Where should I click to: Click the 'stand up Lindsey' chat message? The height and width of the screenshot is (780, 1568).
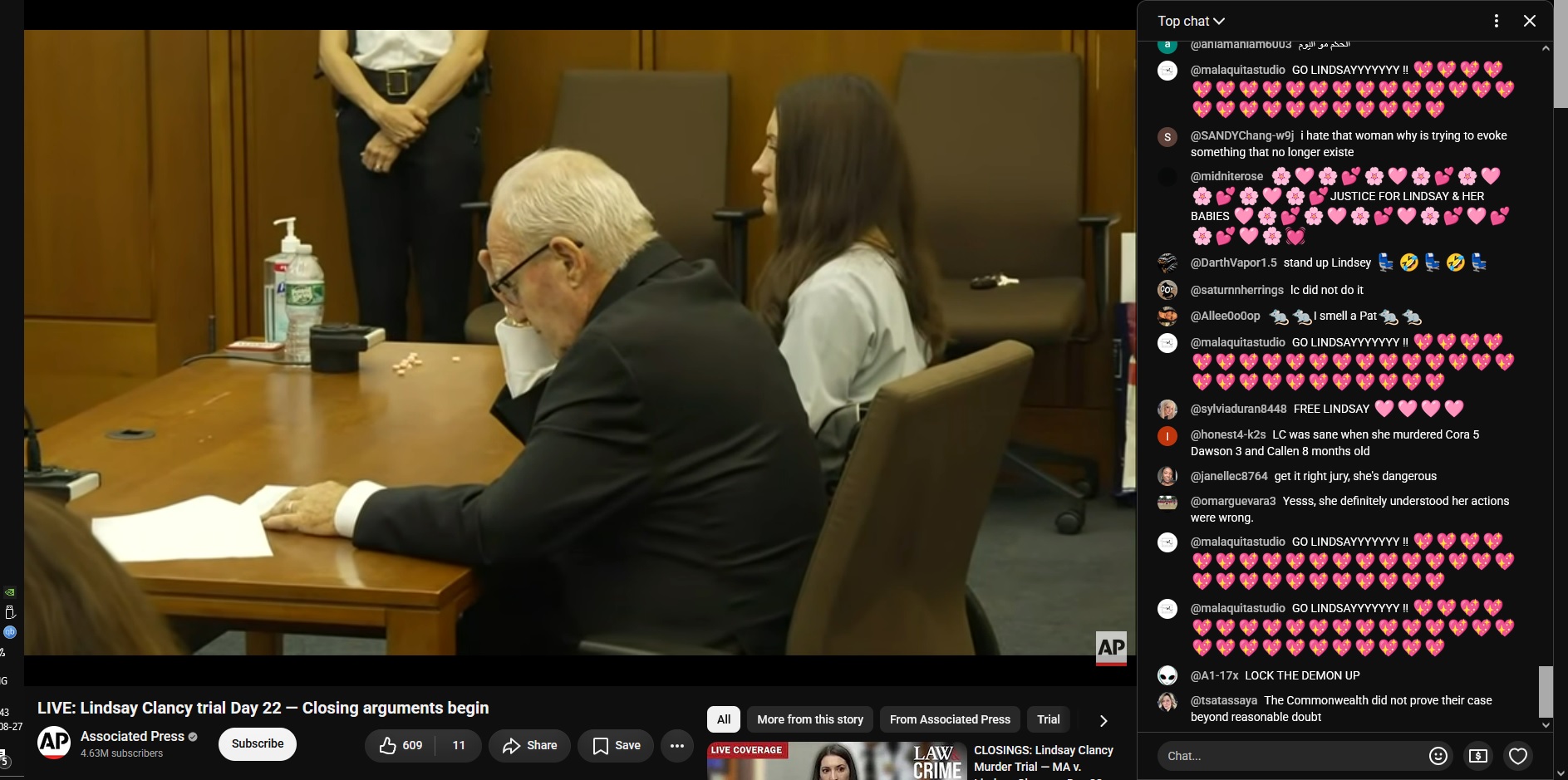point(1327,262)
